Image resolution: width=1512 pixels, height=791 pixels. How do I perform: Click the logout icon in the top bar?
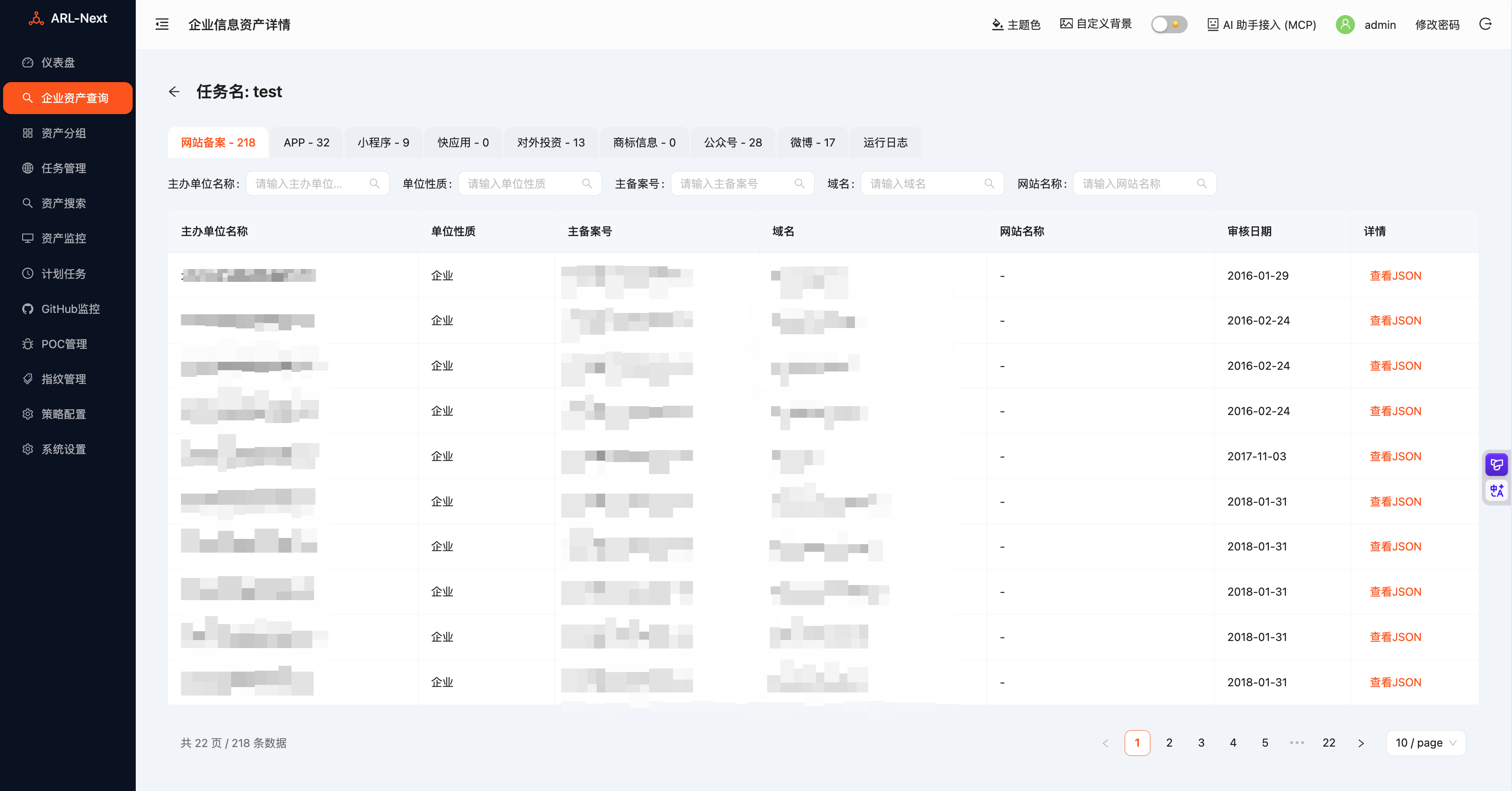[1485, 24]
